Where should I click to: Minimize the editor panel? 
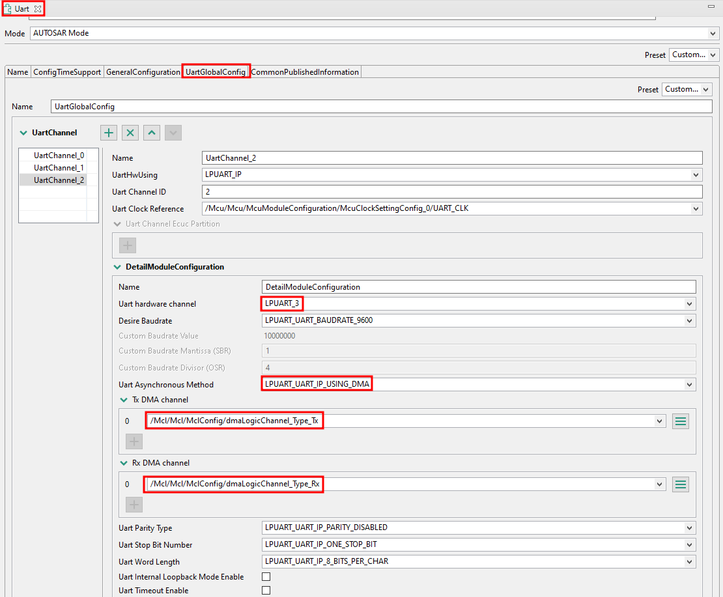(711, 6)
